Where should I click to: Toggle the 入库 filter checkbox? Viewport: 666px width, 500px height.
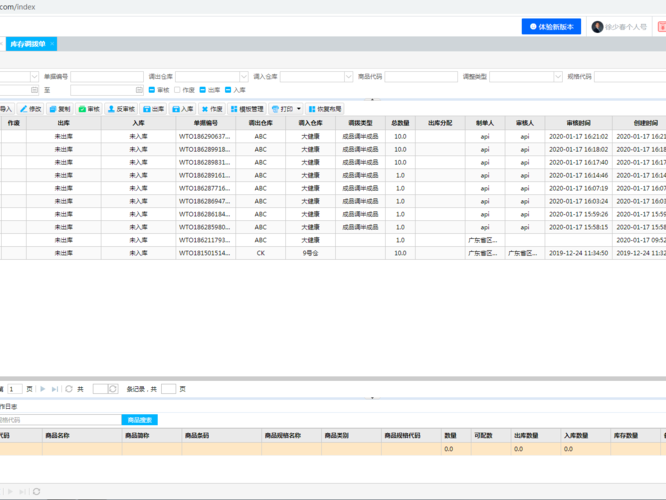[228, 90]
